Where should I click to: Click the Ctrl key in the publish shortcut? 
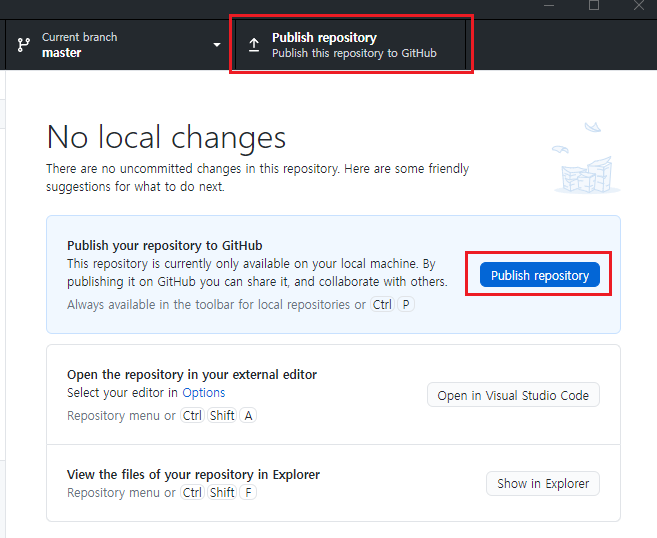382,305
